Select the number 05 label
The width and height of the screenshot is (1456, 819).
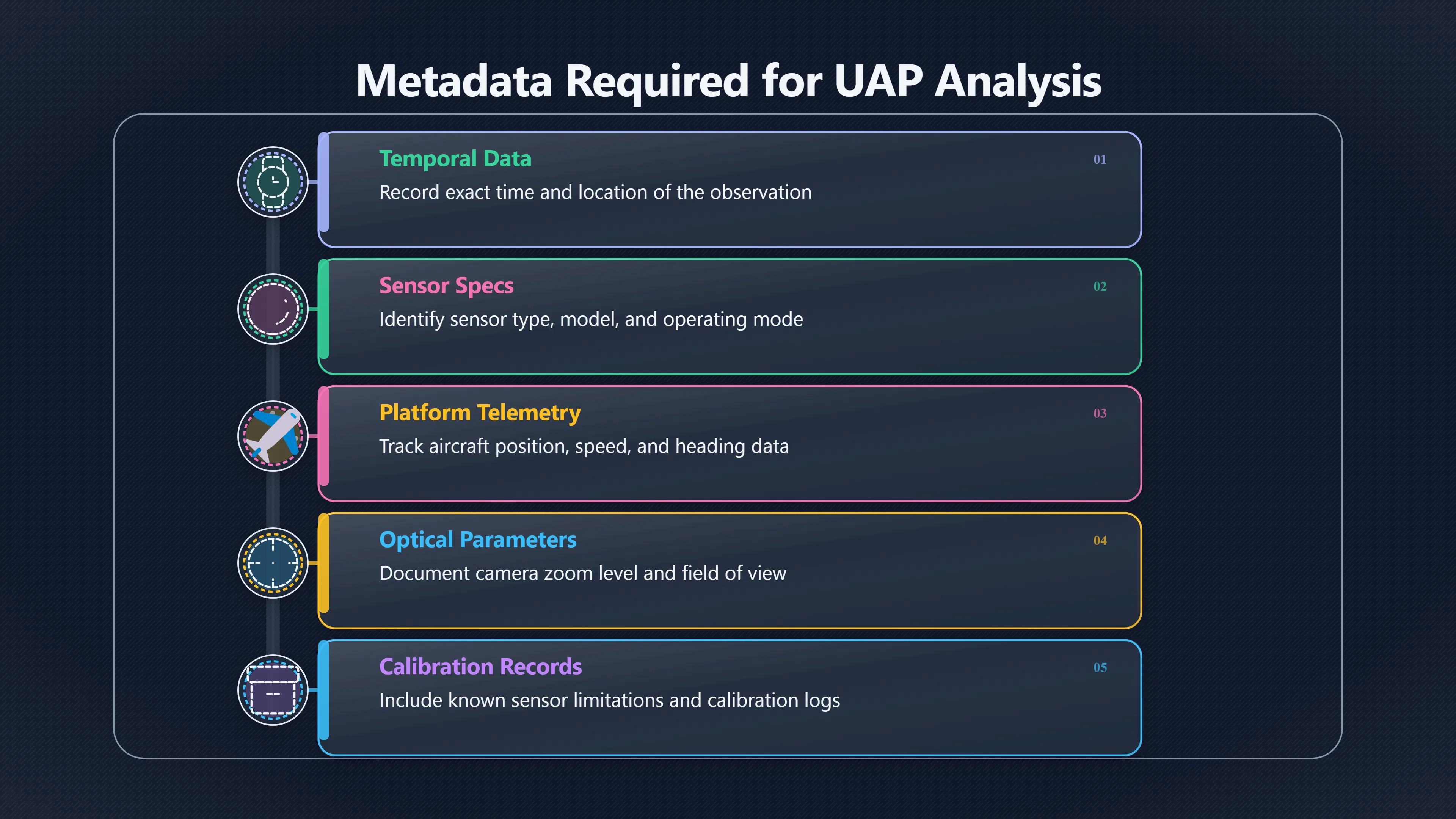pos(1099,667)
